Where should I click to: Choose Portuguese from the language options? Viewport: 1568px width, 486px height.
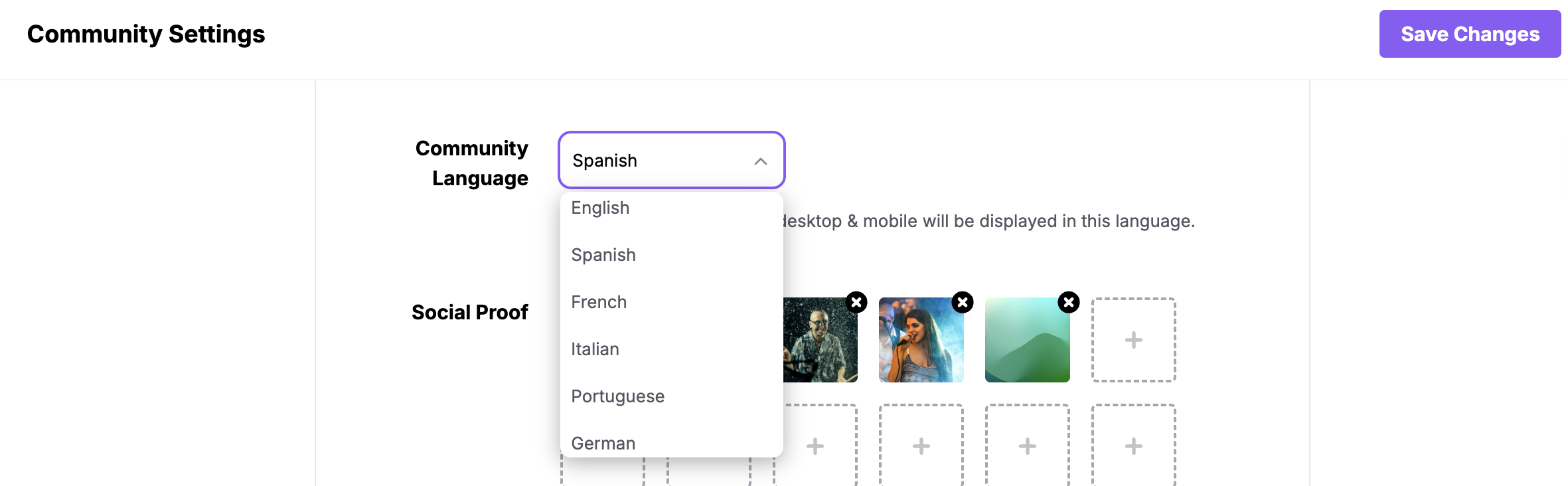617,396
